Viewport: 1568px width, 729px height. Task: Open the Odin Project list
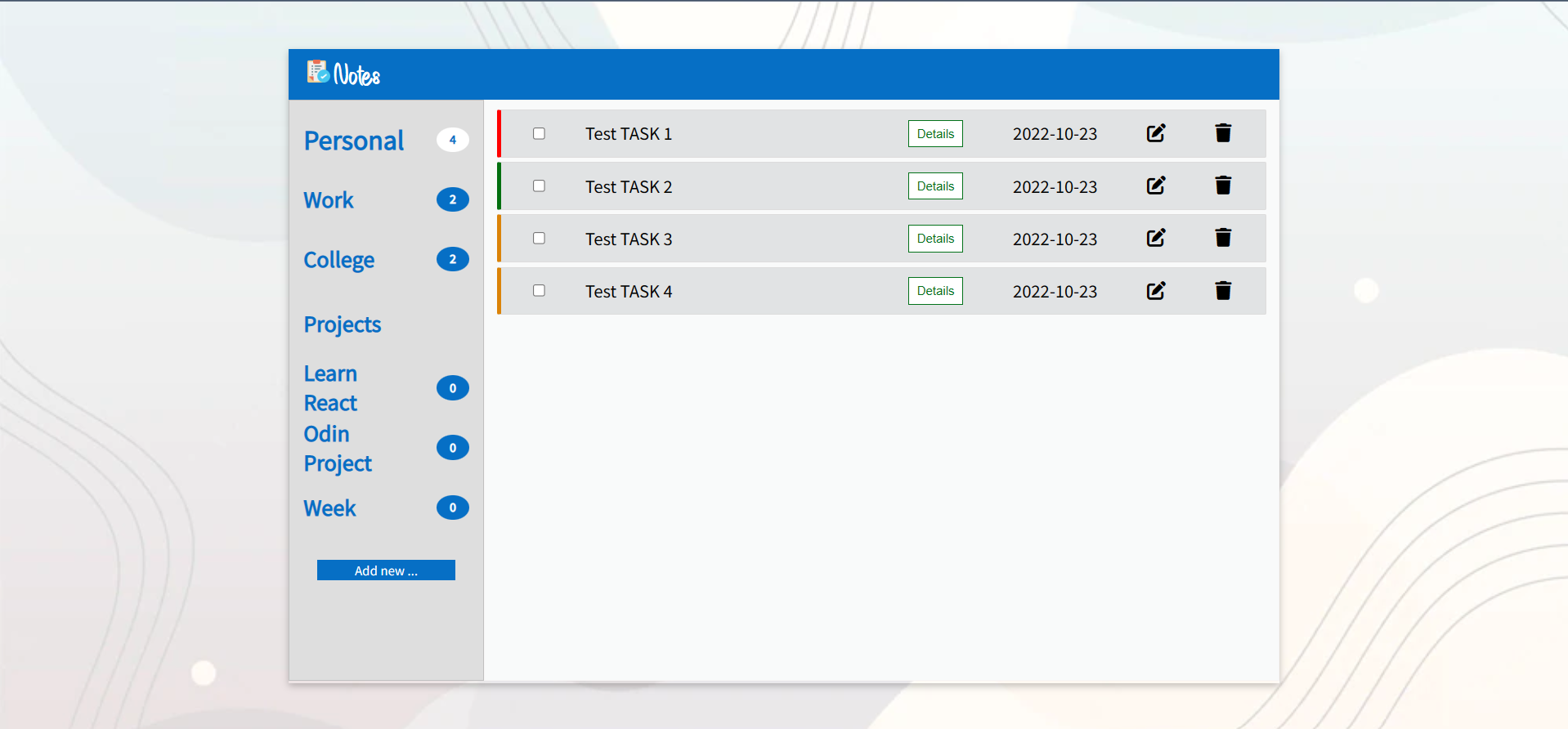pos(338,448)
